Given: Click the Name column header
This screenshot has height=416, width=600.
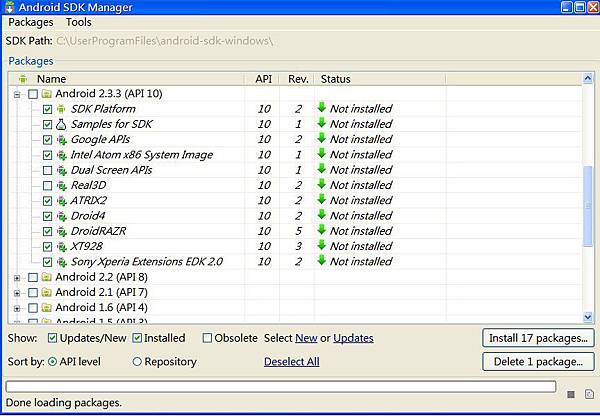Looking at the screenshot, I should (x=126, y=79).
